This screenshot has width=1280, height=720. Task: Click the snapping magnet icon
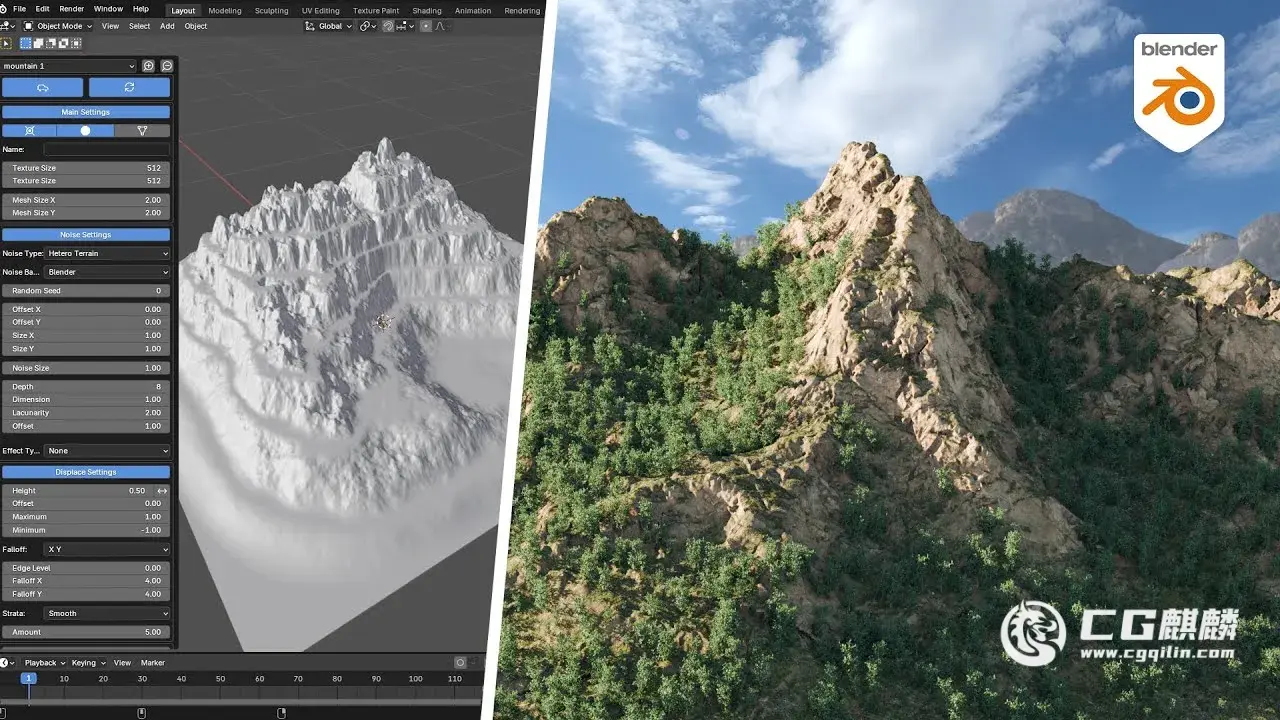click(x=388, y=26)
